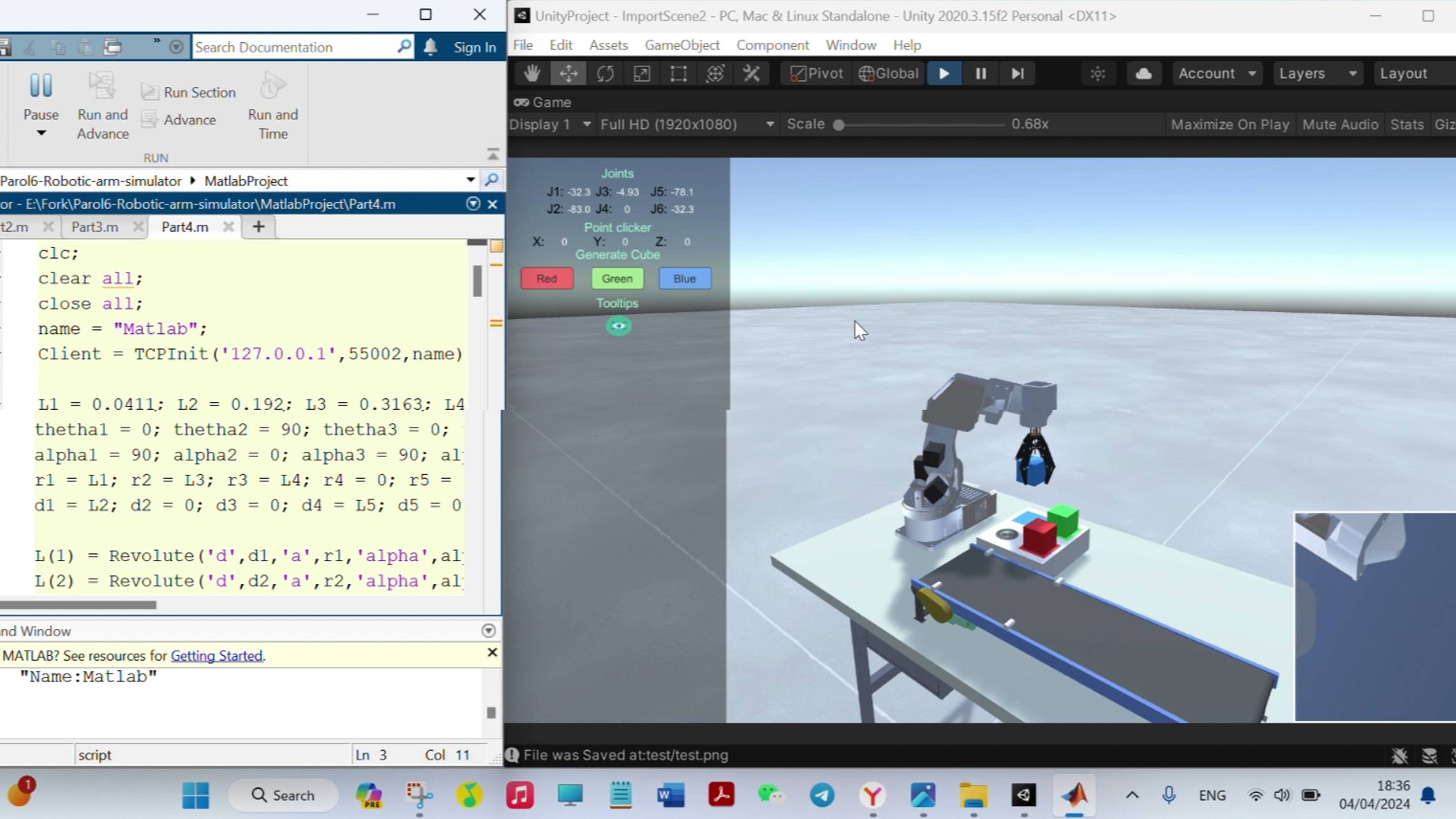This screenshot has width=1456, height=819.
Task: Click Advance in MATLAB ribbon
Action: pyautogui.click(x=179, y=120)
